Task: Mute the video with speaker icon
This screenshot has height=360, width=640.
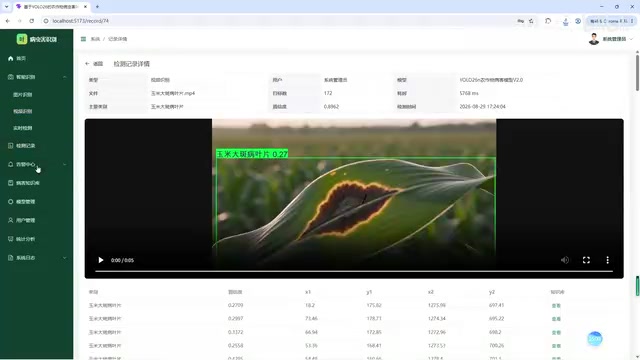Action: 565,260
